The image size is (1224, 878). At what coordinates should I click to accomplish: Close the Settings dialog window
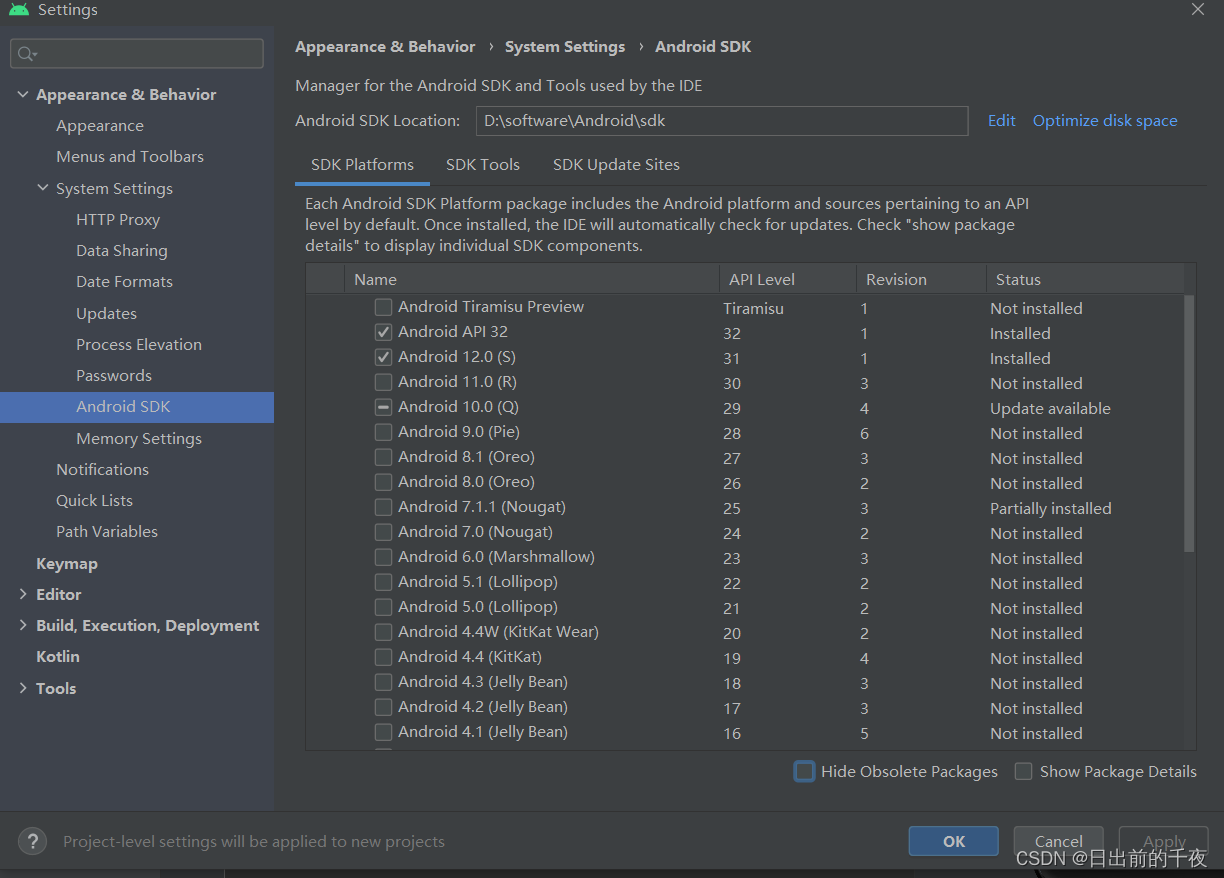pyautogui.click(x=1197, y=9)
